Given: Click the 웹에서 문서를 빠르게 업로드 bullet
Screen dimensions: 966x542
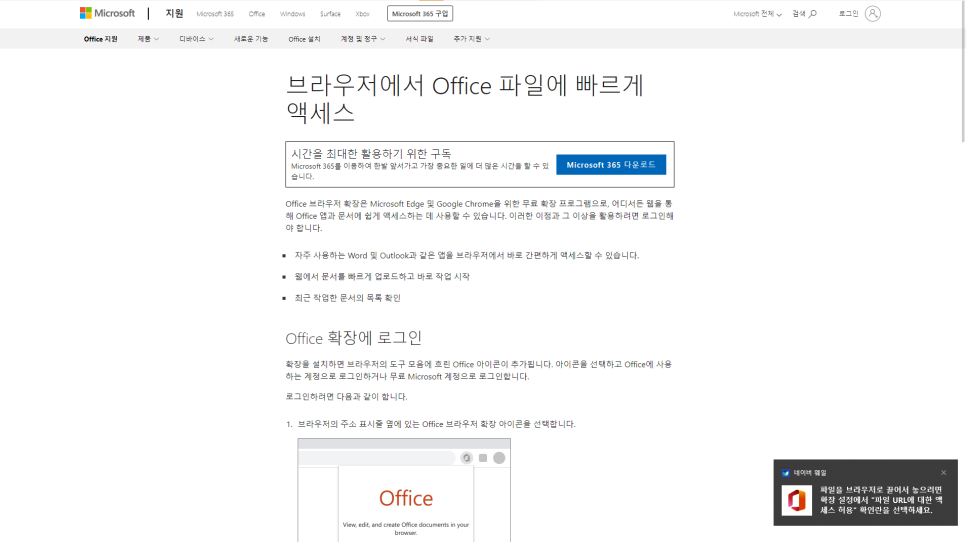Looking at the screenshot, I should click(382, 277).
